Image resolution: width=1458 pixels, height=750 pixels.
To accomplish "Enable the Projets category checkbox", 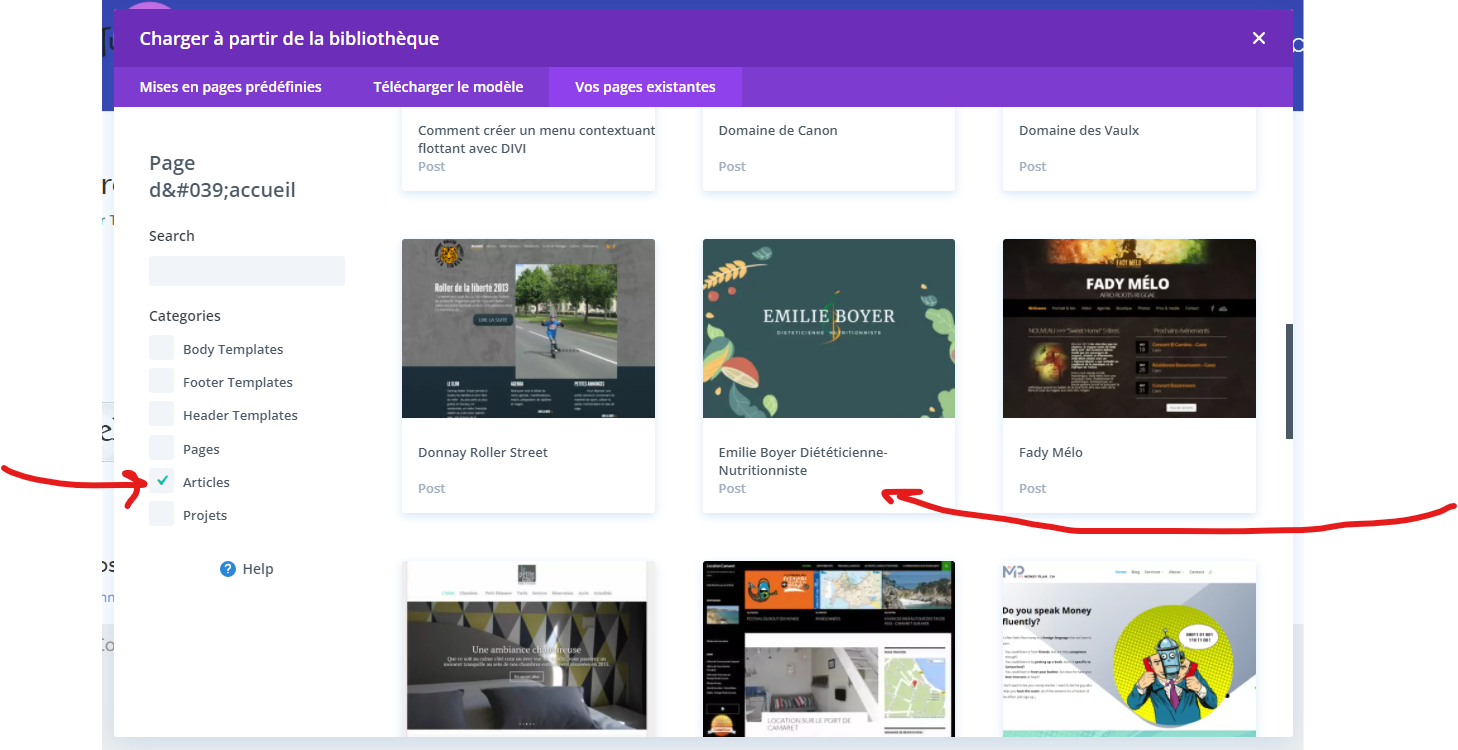I will point(162,514).
